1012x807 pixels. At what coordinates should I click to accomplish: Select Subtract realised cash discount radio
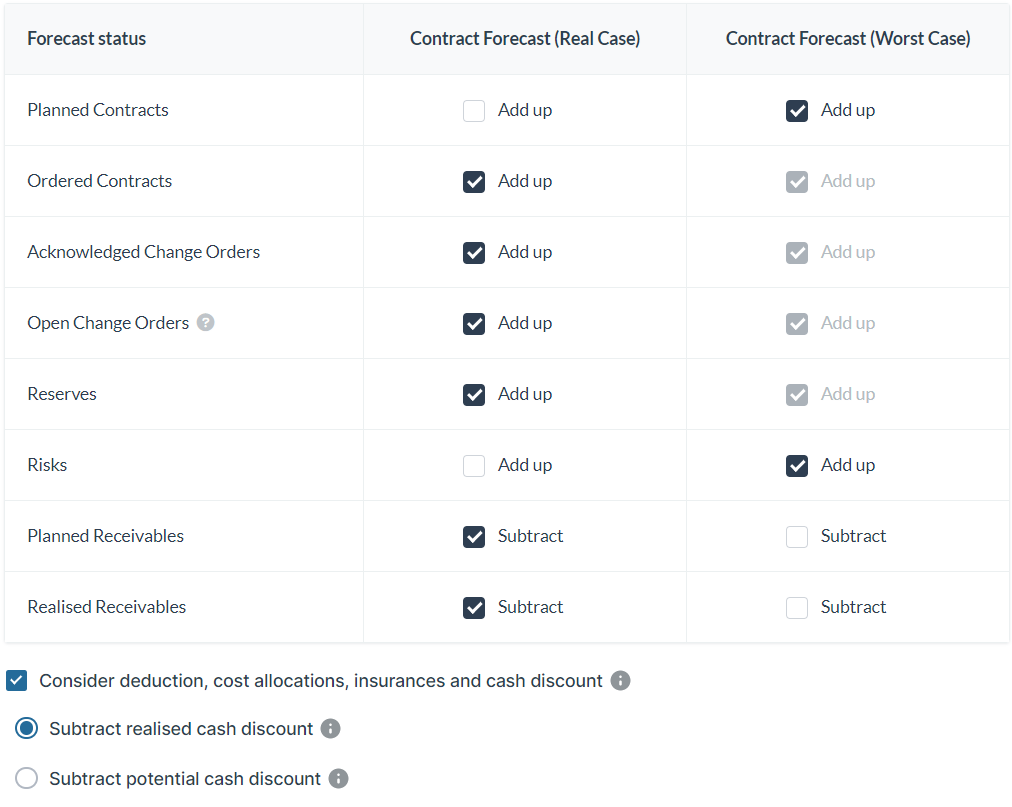(x=26, y=728)
